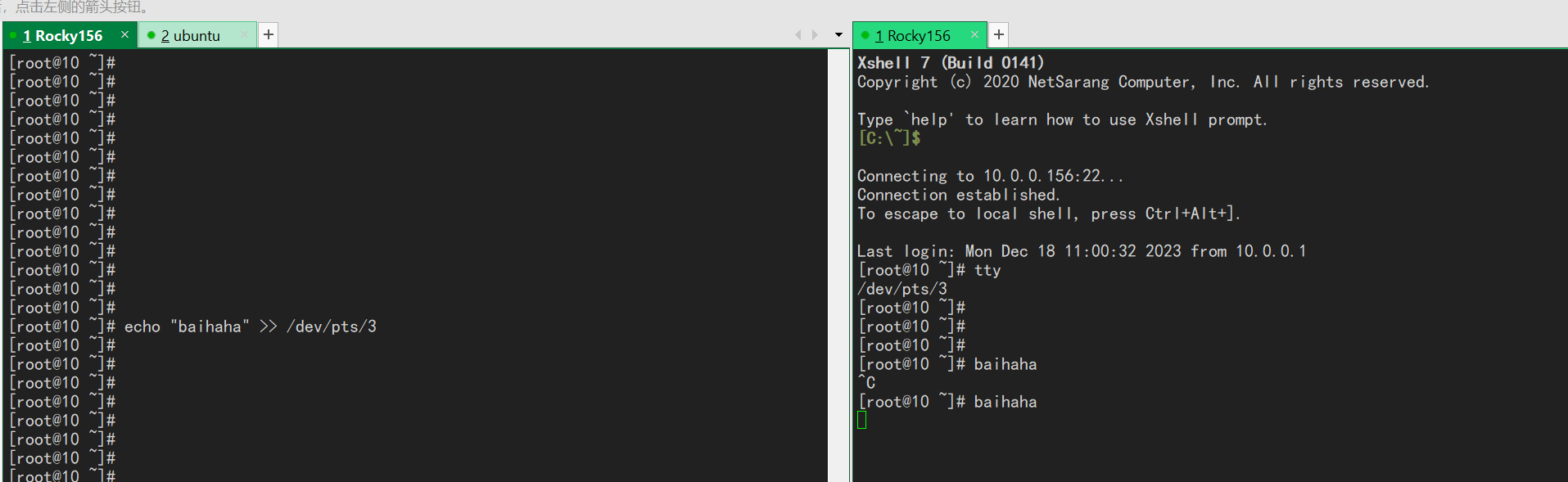This screenshot has width=1568, height=482.
Task: Click the "tty" command line in the right terminal
Action: (x=929, y=270)
